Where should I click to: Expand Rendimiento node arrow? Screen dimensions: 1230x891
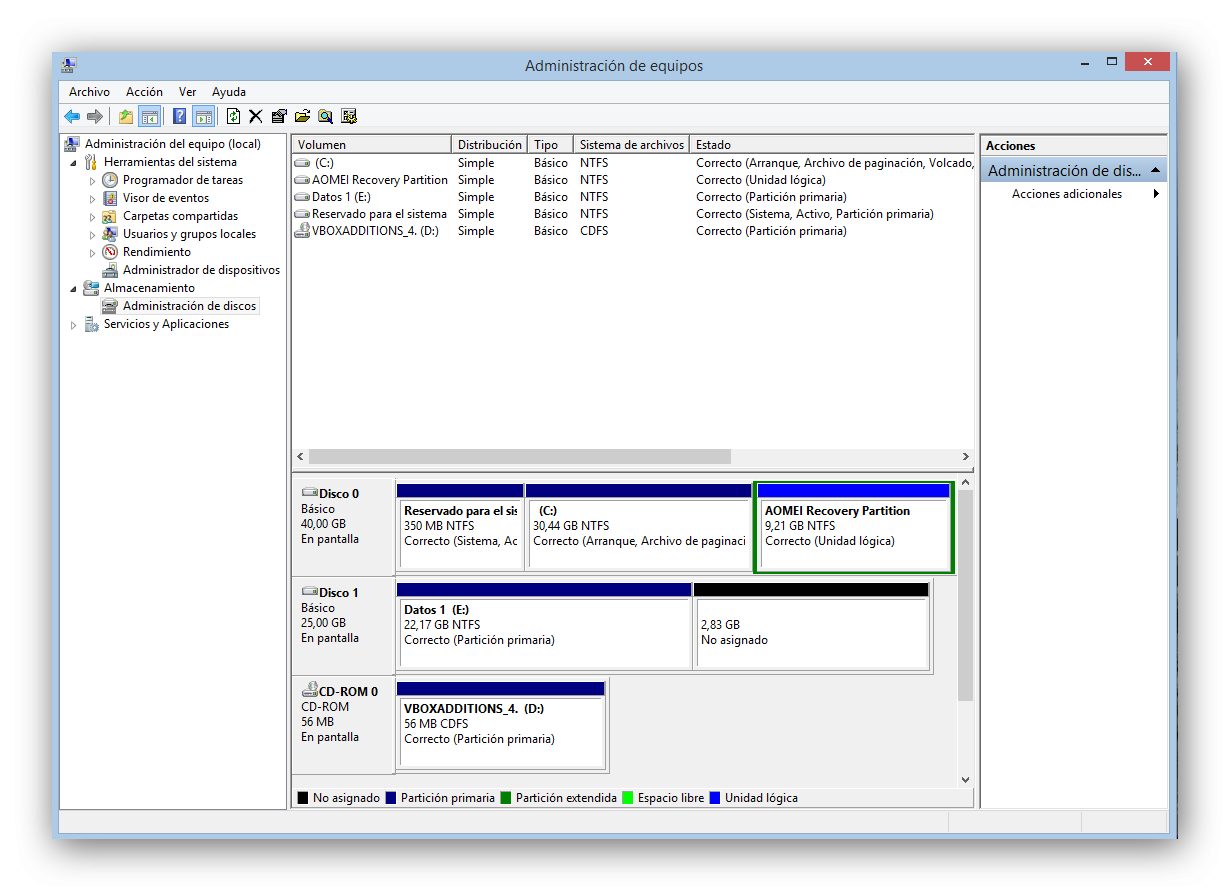coord(92,253)
